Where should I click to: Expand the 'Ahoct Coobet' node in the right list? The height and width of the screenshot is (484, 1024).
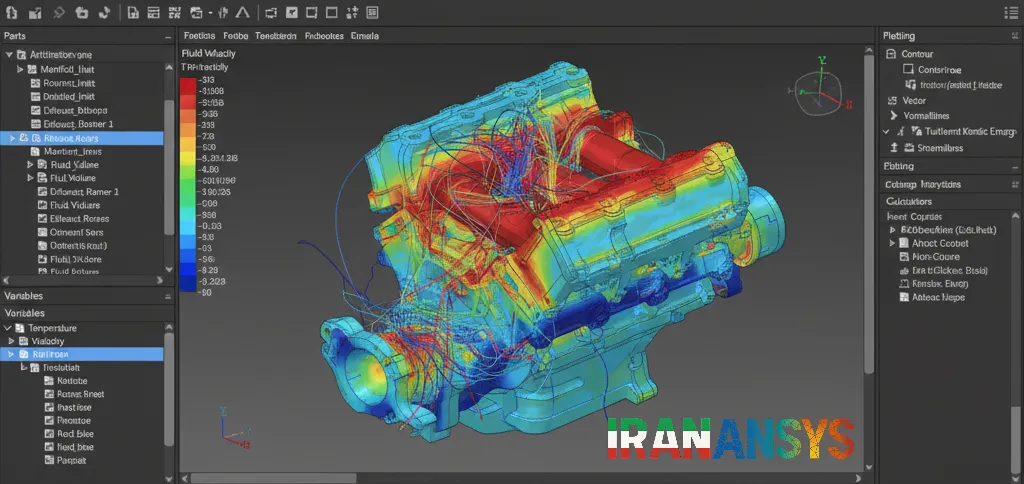coord(893,243)
